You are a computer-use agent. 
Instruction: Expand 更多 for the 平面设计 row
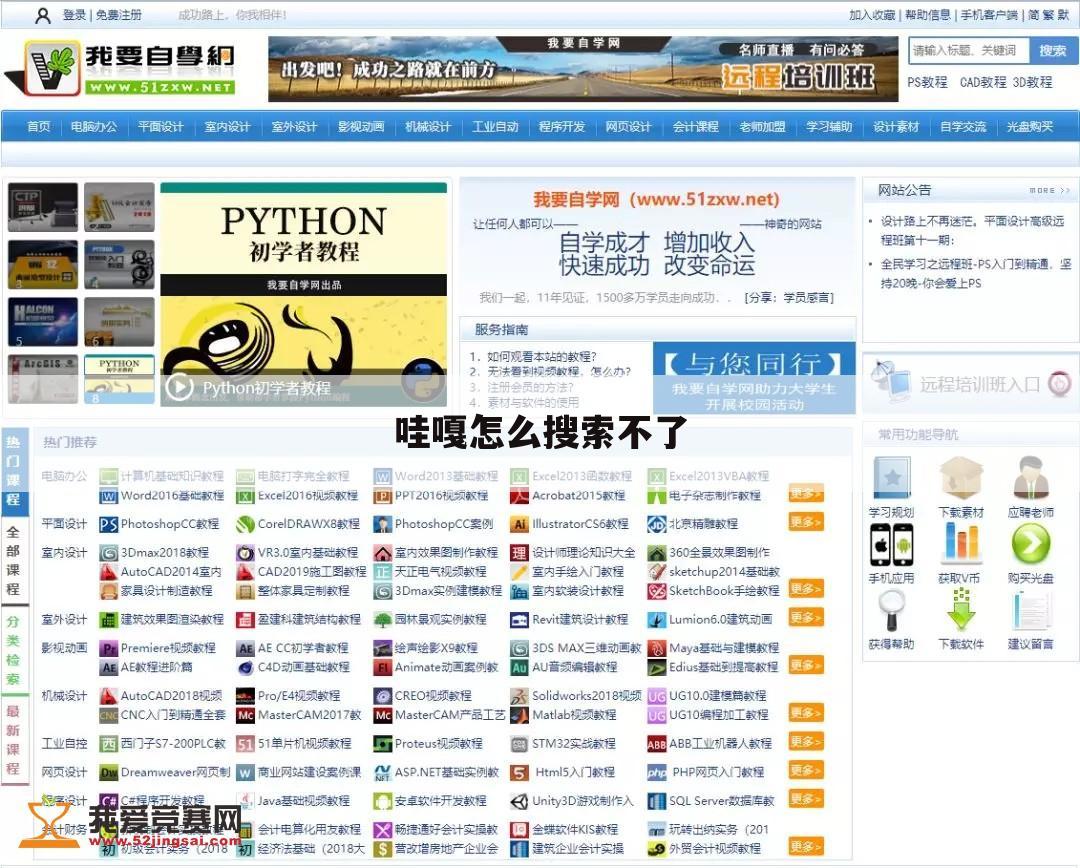tap(806, 522)
